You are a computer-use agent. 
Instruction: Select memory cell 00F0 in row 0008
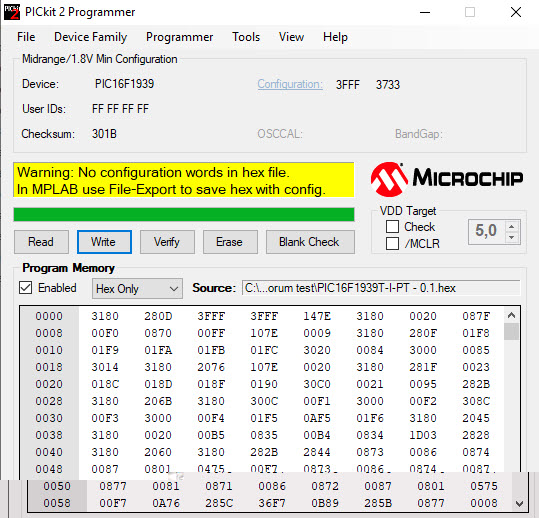[105, 333]
